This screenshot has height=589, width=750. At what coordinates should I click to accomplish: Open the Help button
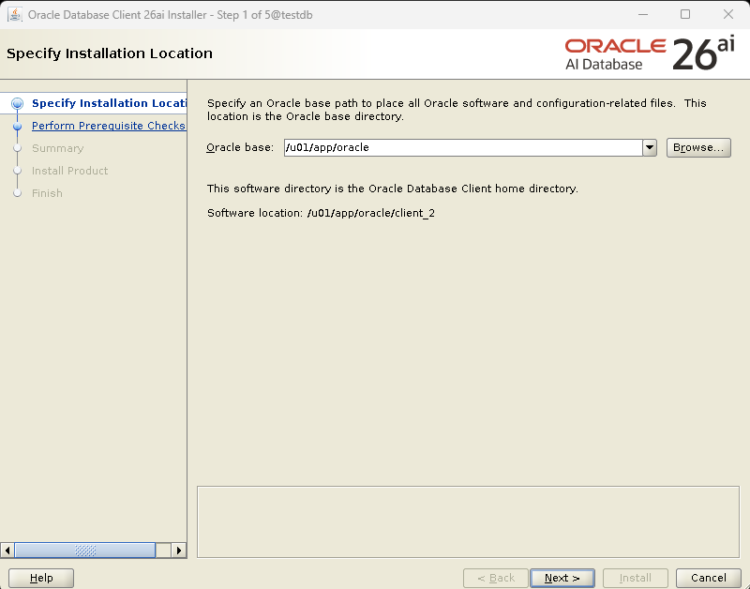pyautogui.click(x=41, y=578)
